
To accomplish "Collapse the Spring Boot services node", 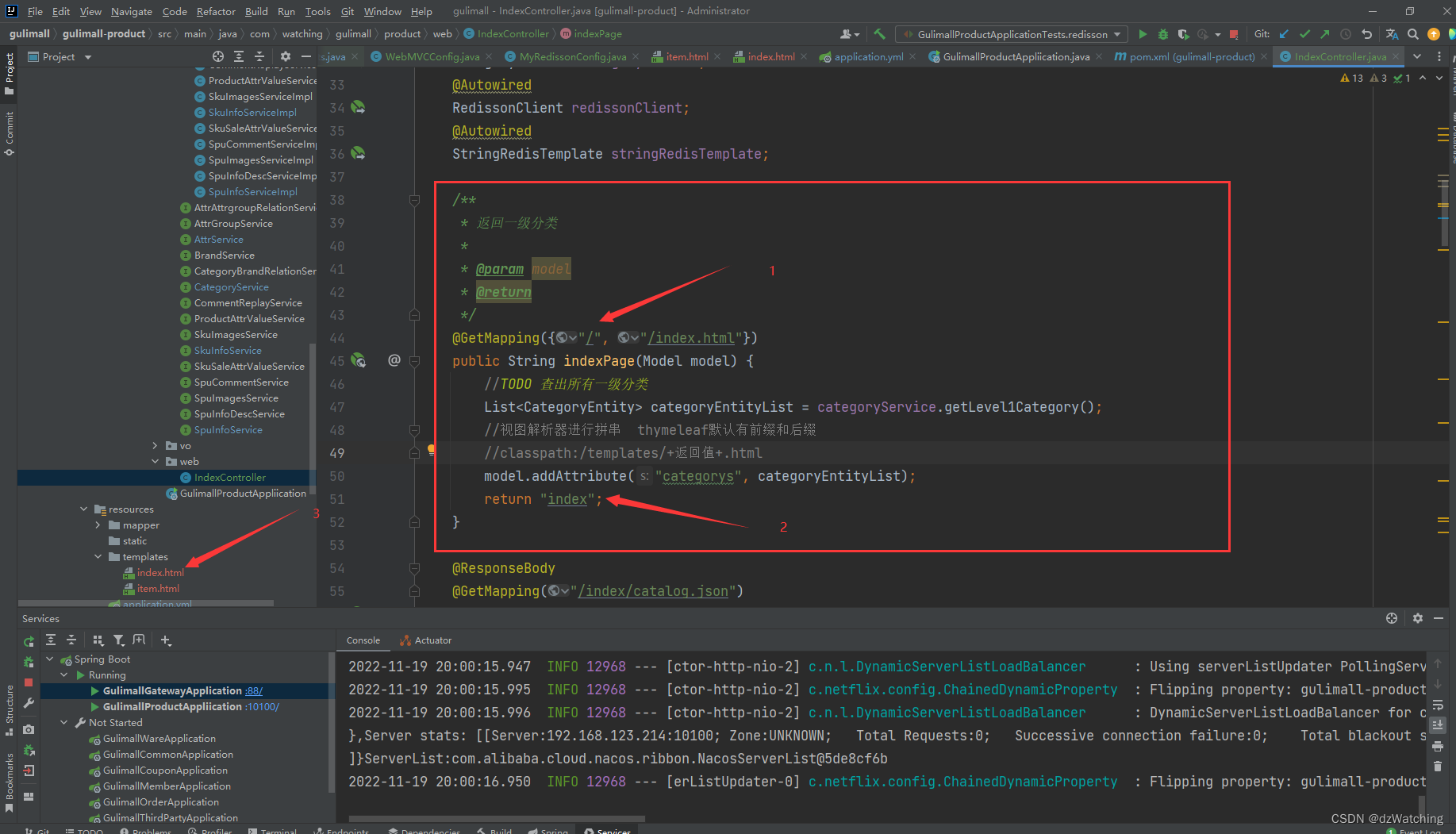I will click(50, 659).
